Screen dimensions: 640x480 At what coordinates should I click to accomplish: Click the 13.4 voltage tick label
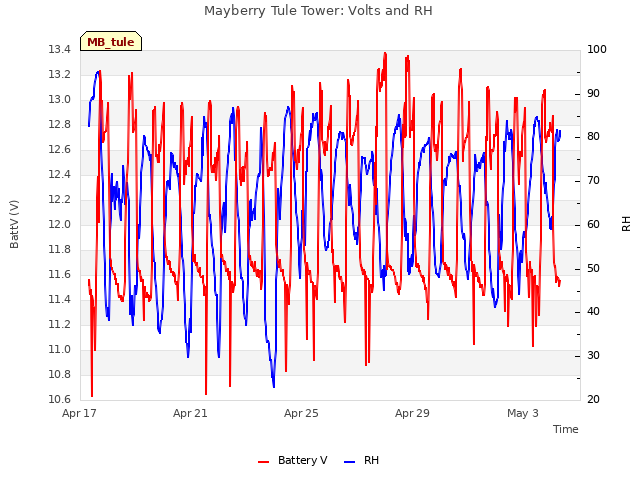tap(60, 49)
